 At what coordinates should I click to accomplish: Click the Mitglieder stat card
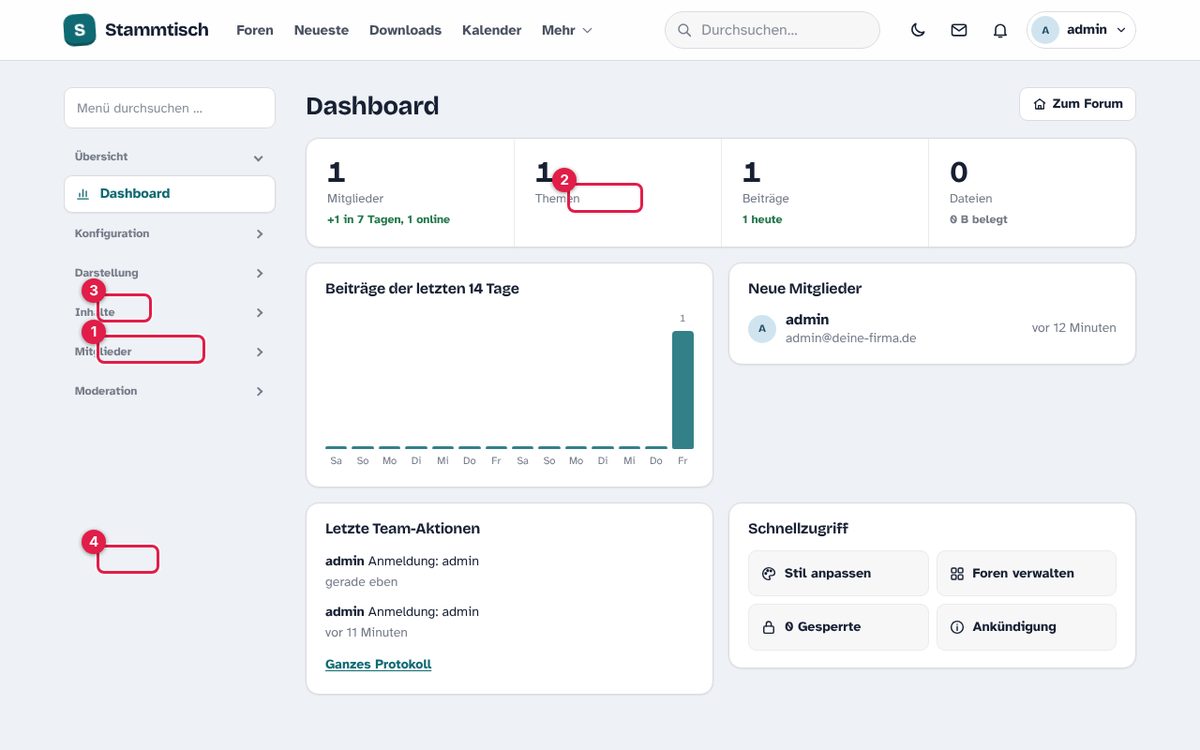pos(410,193)
